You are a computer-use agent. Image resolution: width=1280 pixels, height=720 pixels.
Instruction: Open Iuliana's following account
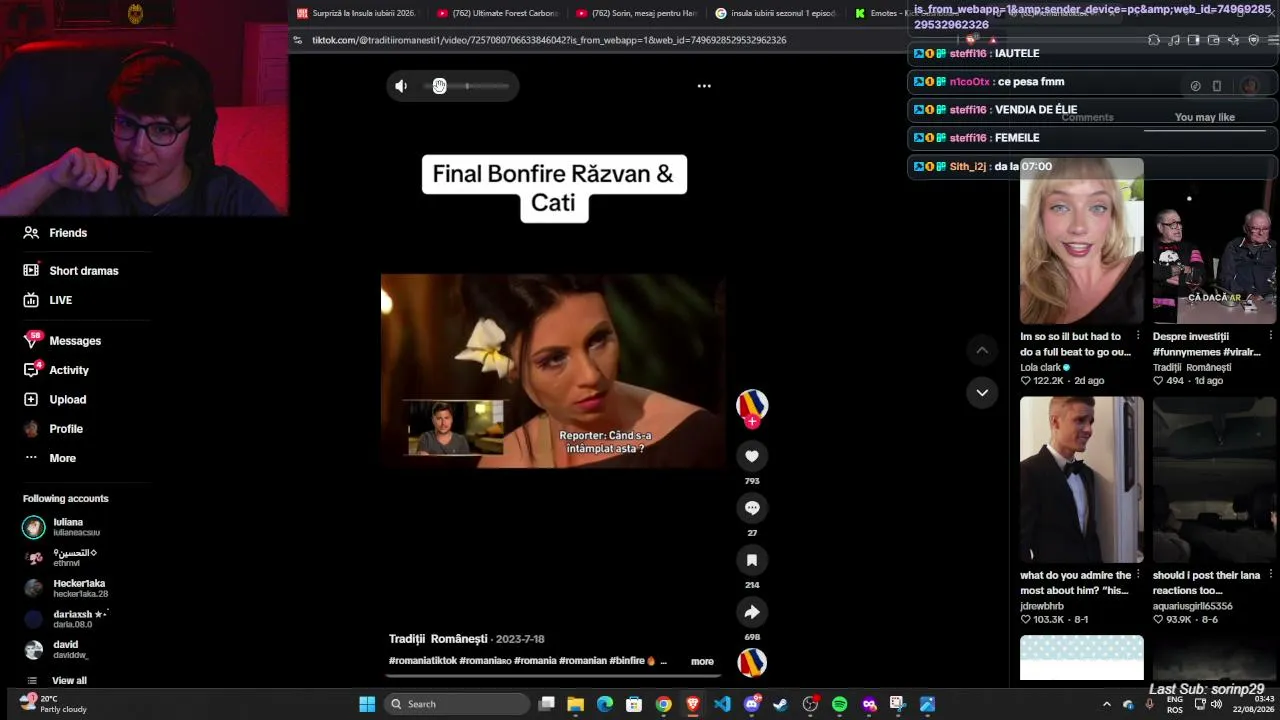(x=62, y=527)
